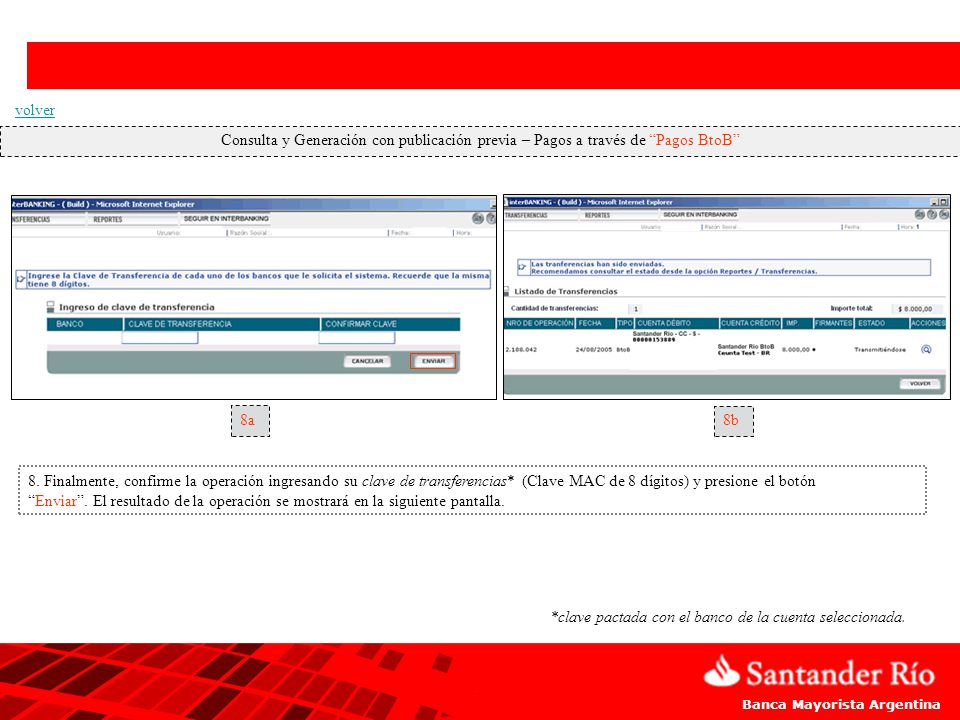Click the Transmitiéndose status cell
The image size is (960, 720).
880,350
